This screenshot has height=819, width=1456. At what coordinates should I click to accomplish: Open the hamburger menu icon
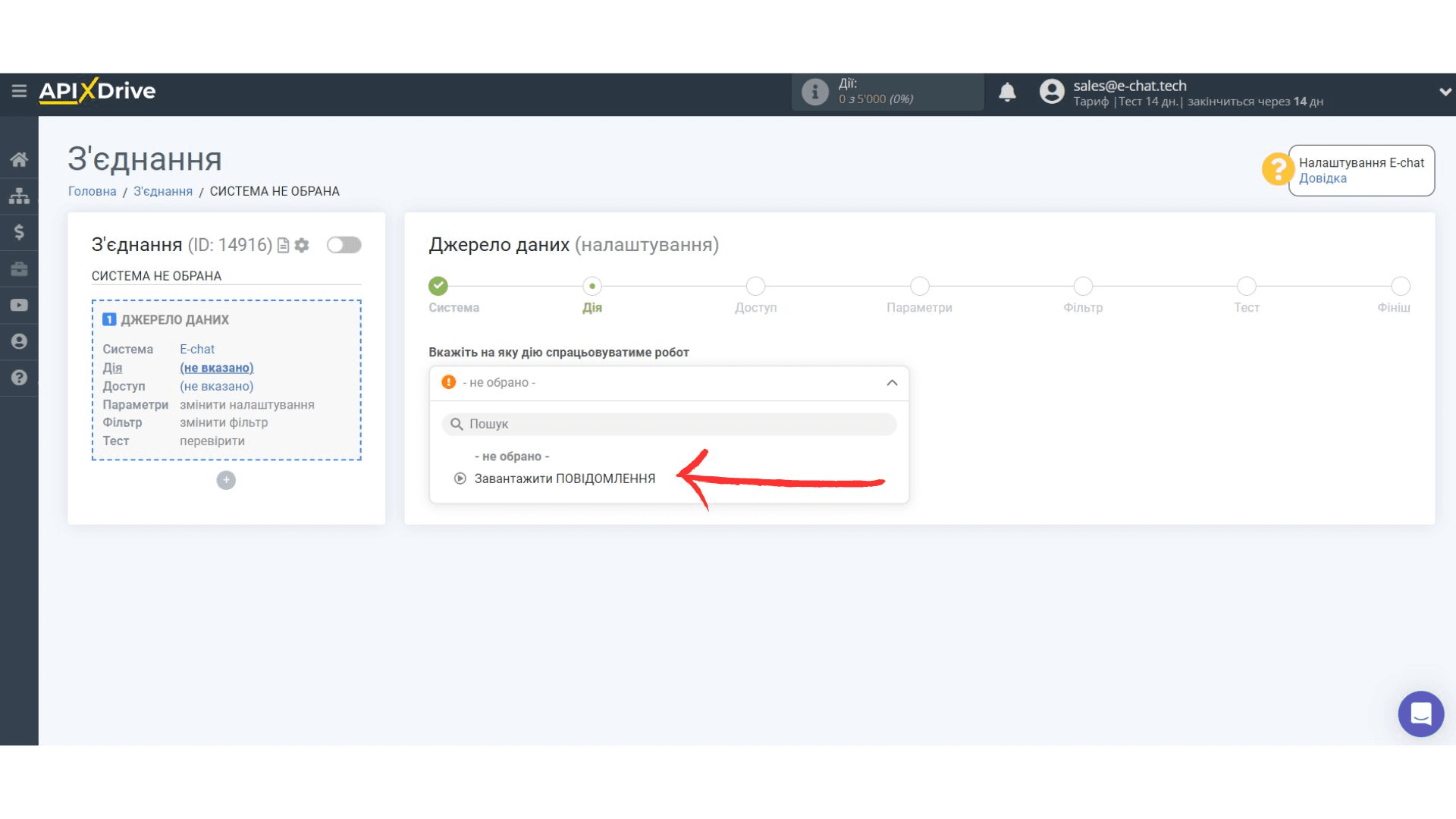tap(19, 91)
